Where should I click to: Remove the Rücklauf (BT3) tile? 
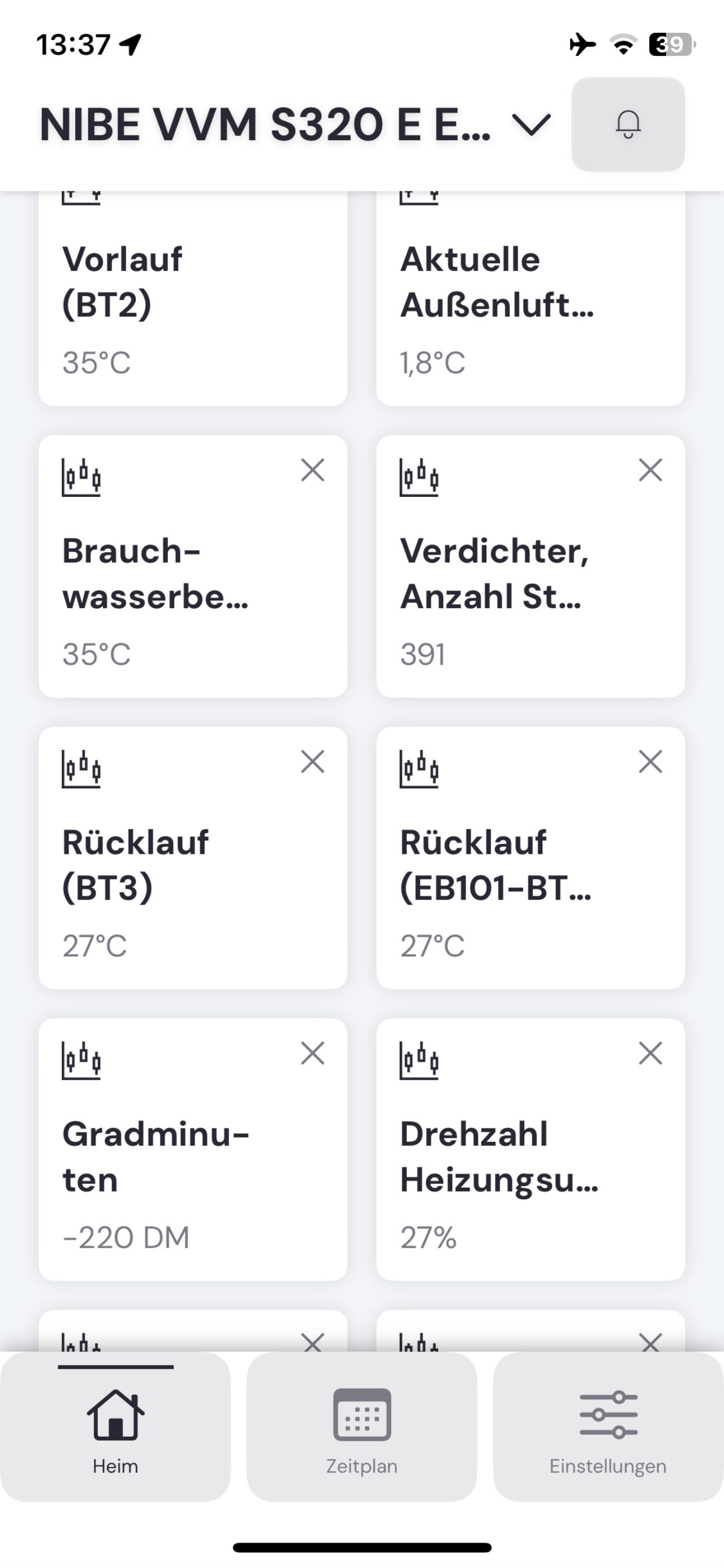pos(313,762)
